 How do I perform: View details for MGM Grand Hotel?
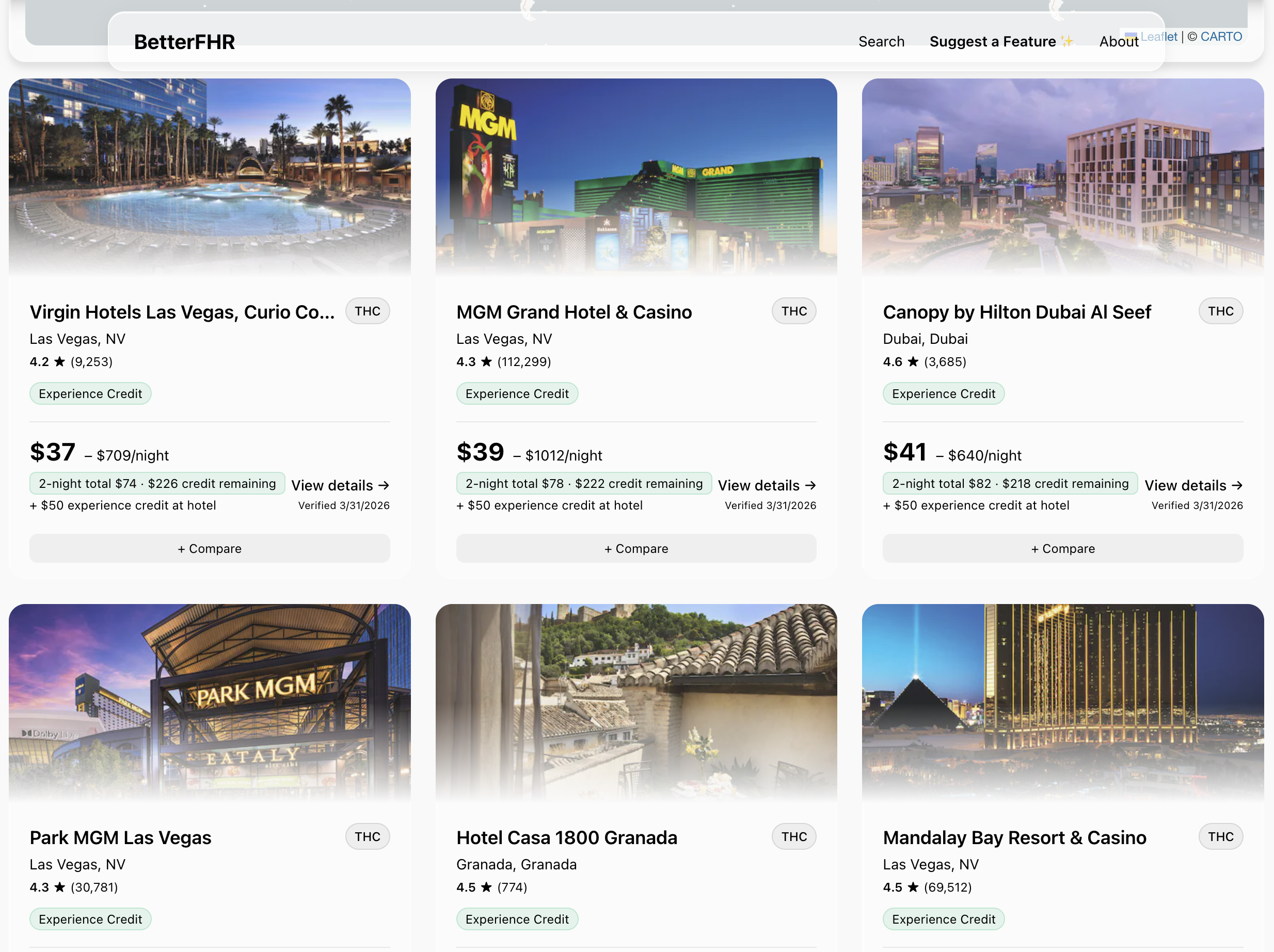click(x=767, y=485)
